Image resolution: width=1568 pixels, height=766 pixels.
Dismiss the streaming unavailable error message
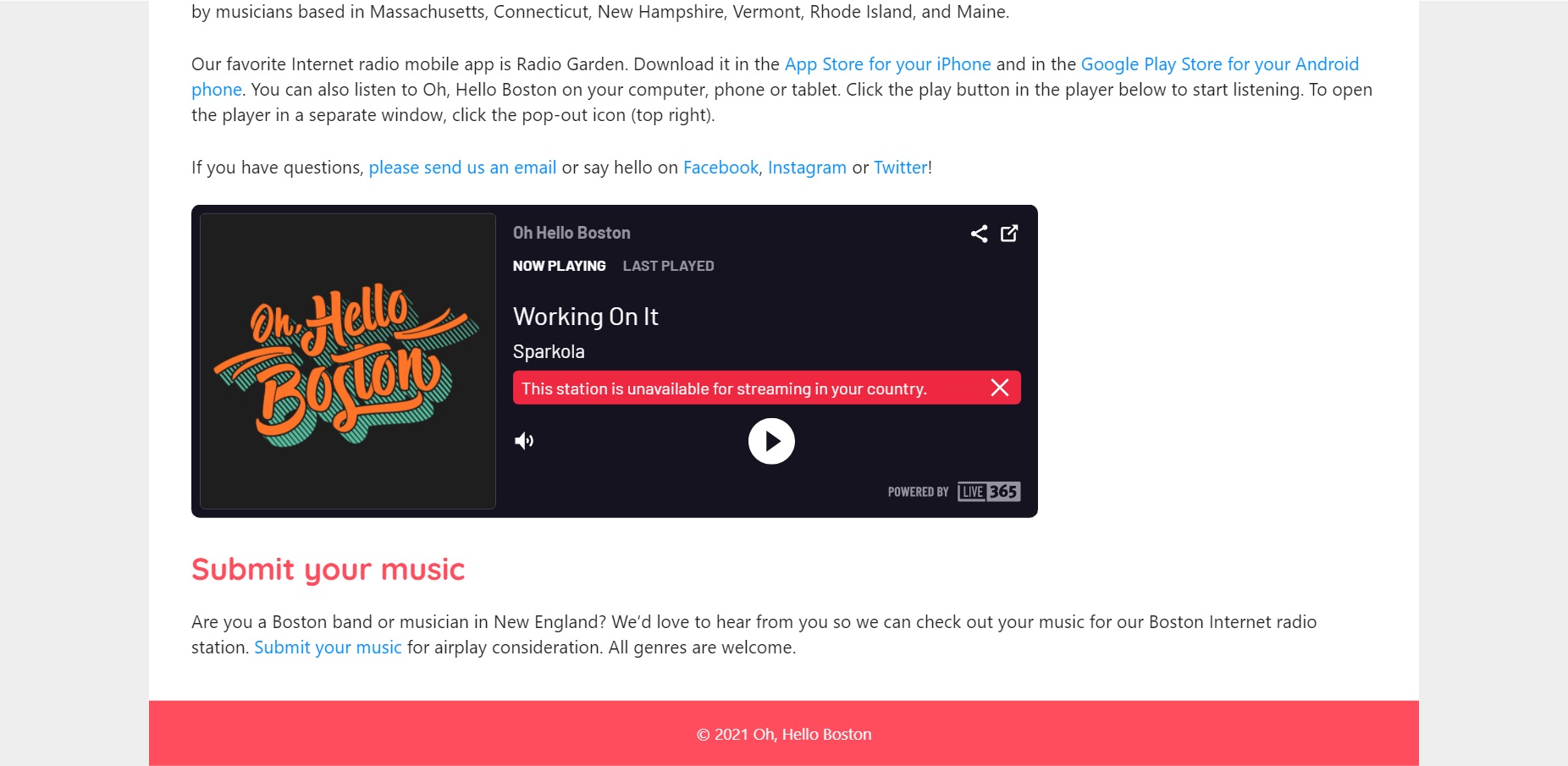[x=1000, y=388]
